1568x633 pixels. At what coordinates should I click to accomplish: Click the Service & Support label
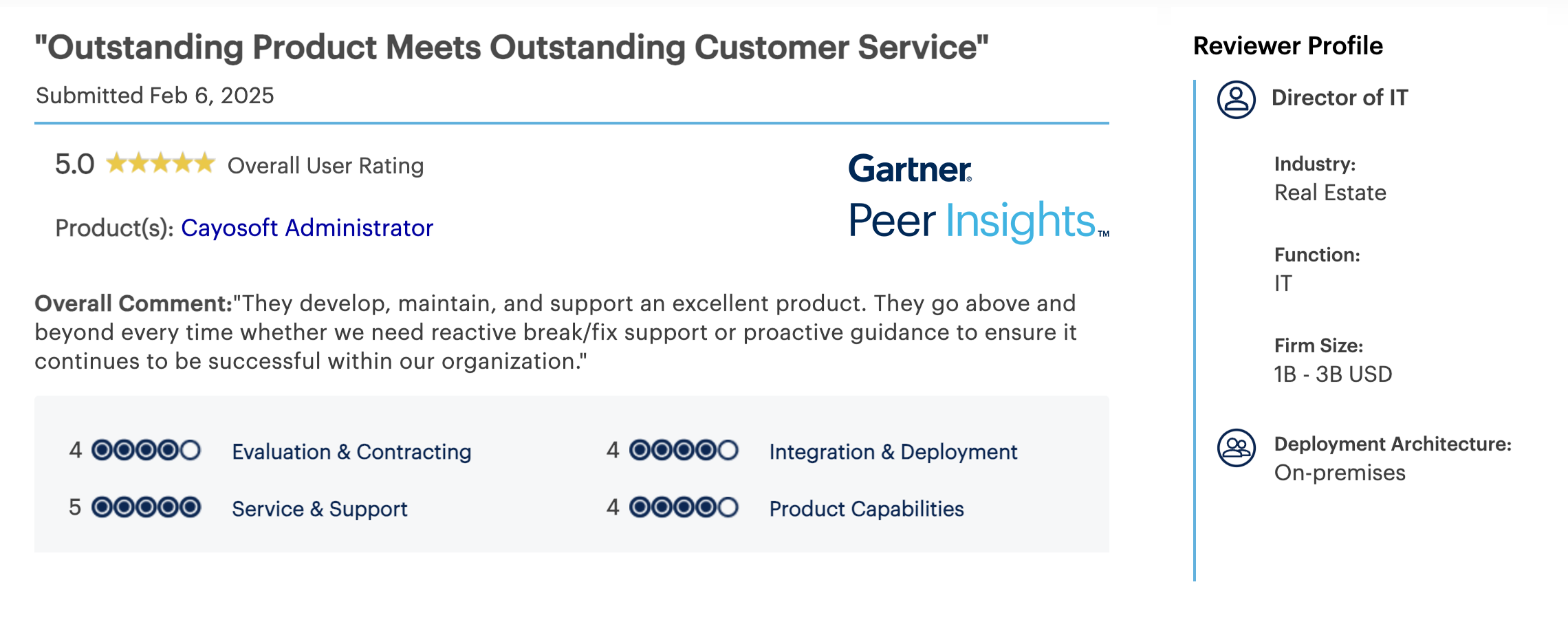(x=320, y=509)
